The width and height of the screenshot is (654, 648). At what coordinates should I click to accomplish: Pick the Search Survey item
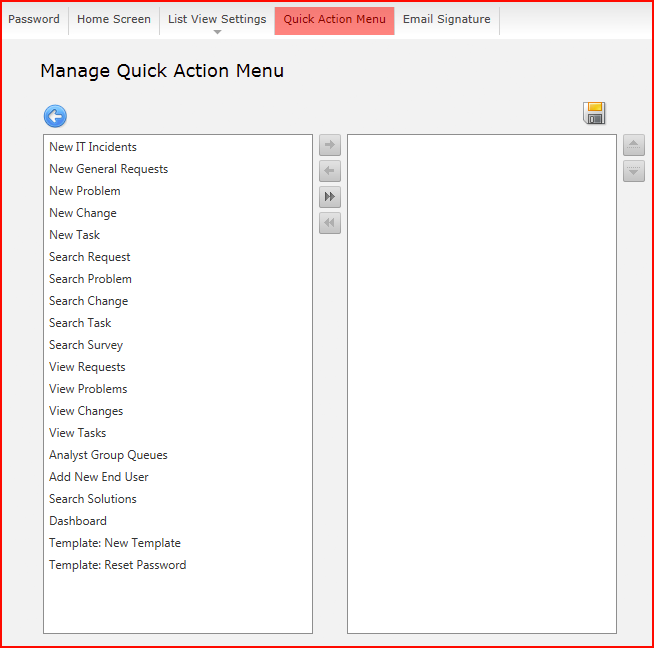click(x=178, y=345)
